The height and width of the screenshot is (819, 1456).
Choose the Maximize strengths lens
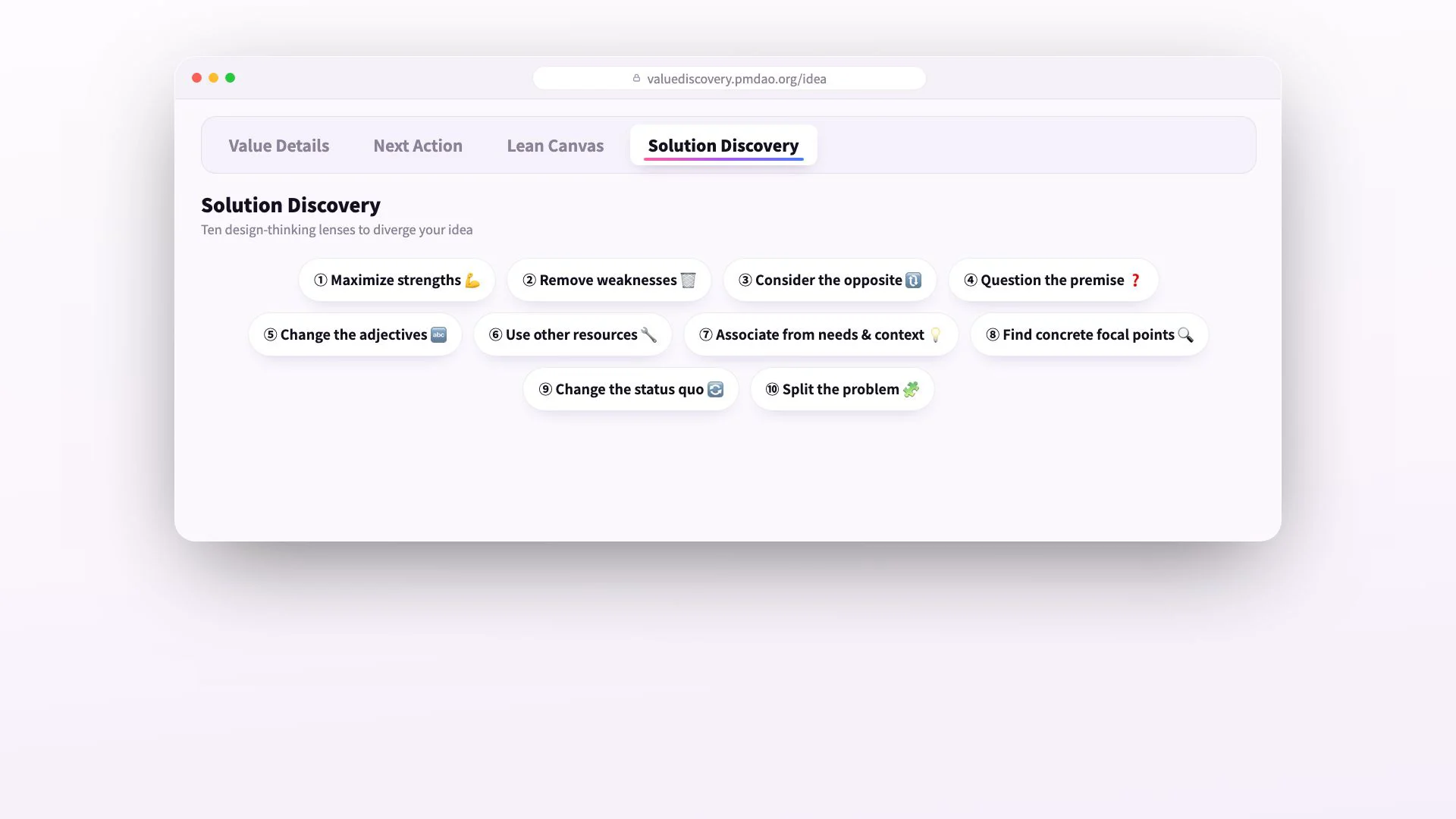click(x=397, y=280)
